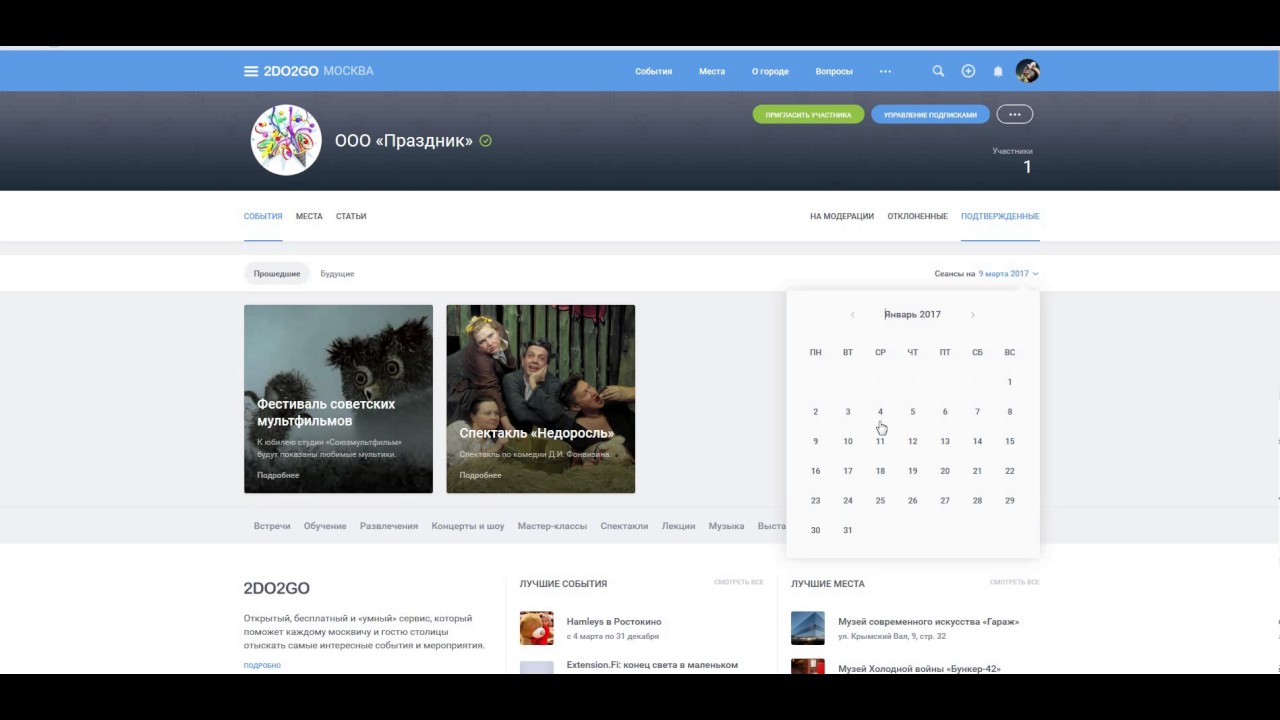This screenshot has width=1280, height=720.
Task: Click the ООО «Праздник» organization logo
Action: coord(286,141)
